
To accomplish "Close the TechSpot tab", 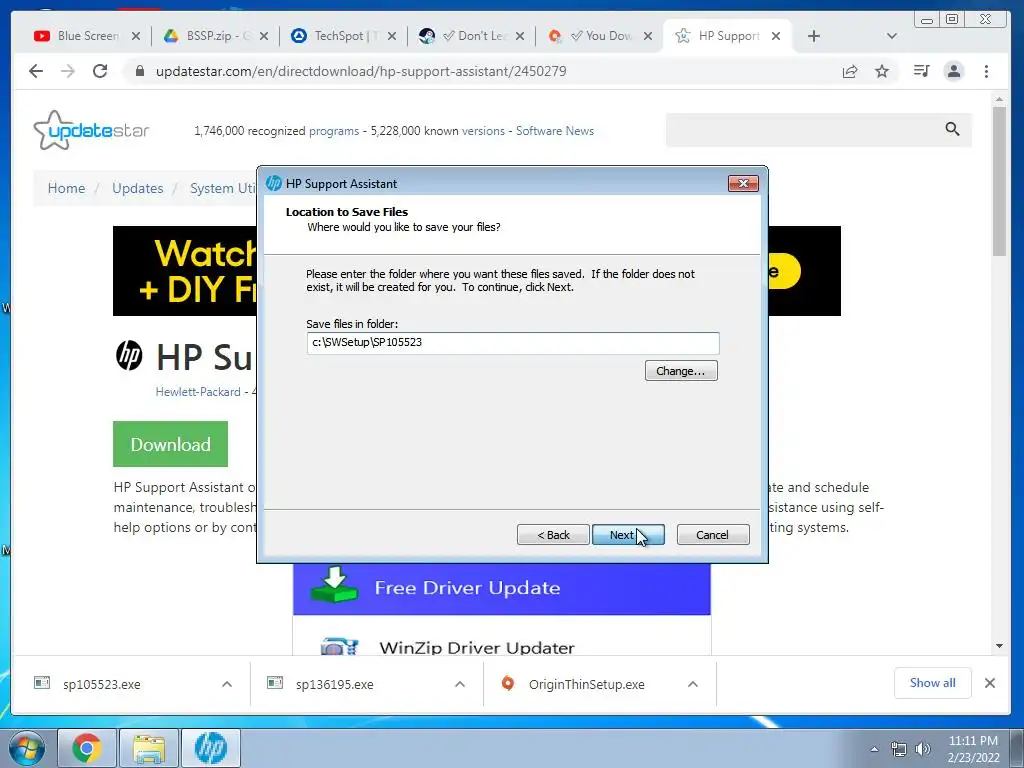I will pos(392,36).
